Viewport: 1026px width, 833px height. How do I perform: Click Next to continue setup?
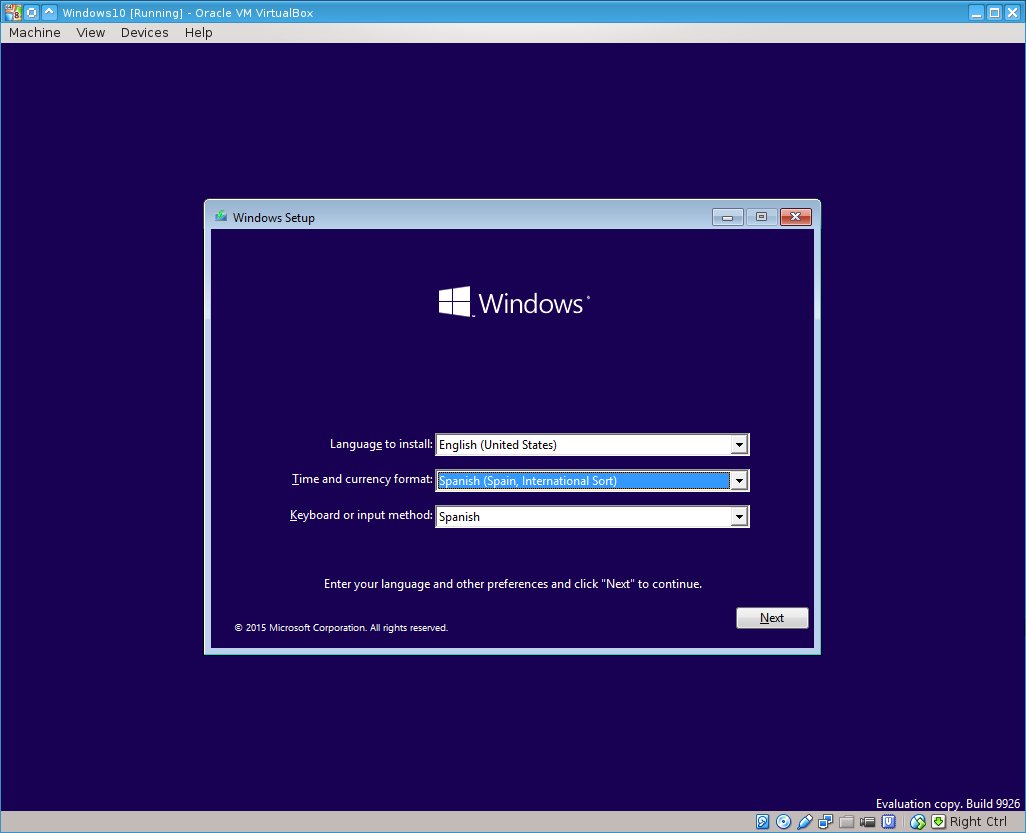[x=772, y=618]
